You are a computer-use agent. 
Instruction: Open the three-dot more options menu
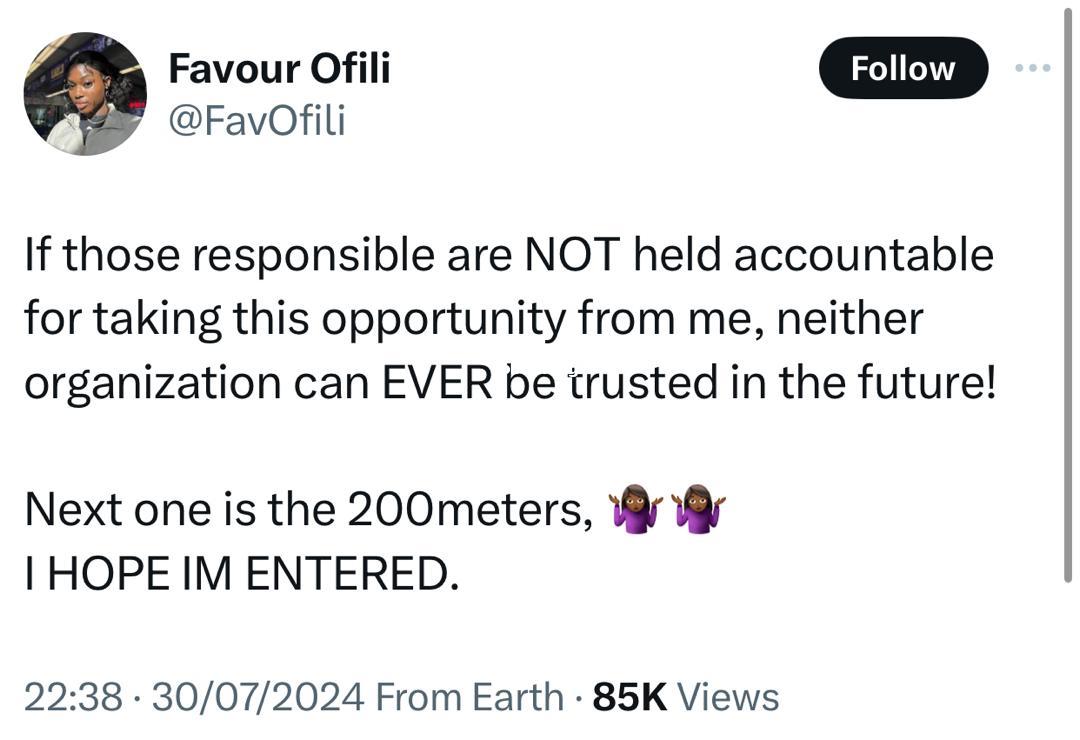pos(1032,68)
